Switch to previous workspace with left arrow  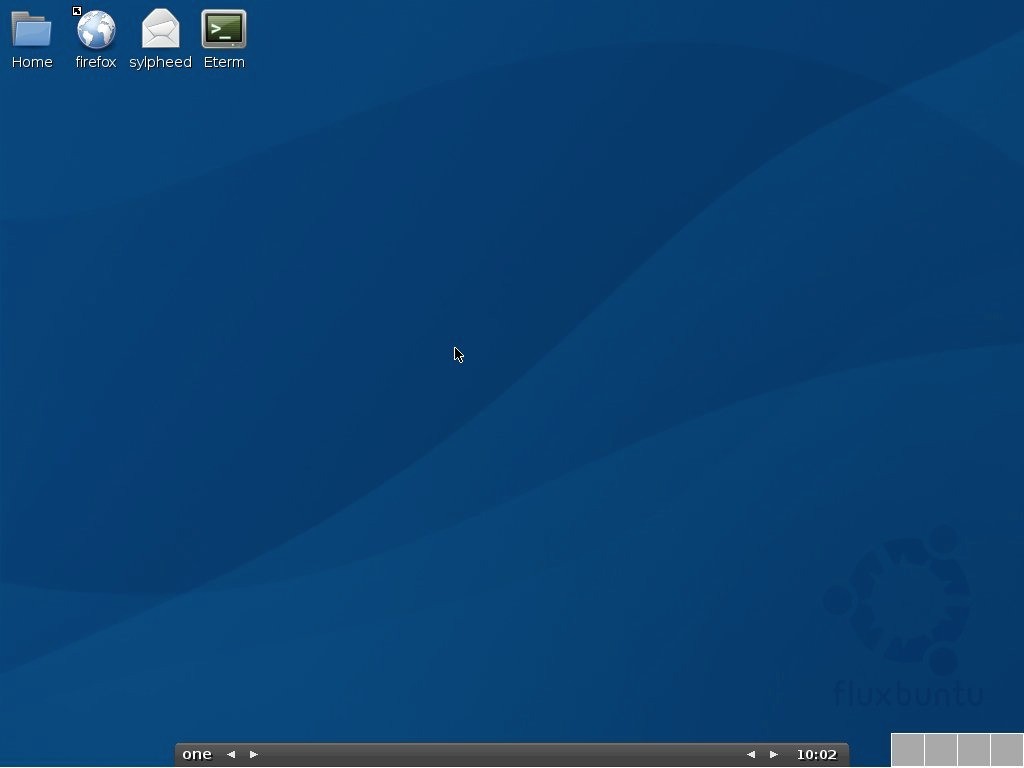(231, 754)
